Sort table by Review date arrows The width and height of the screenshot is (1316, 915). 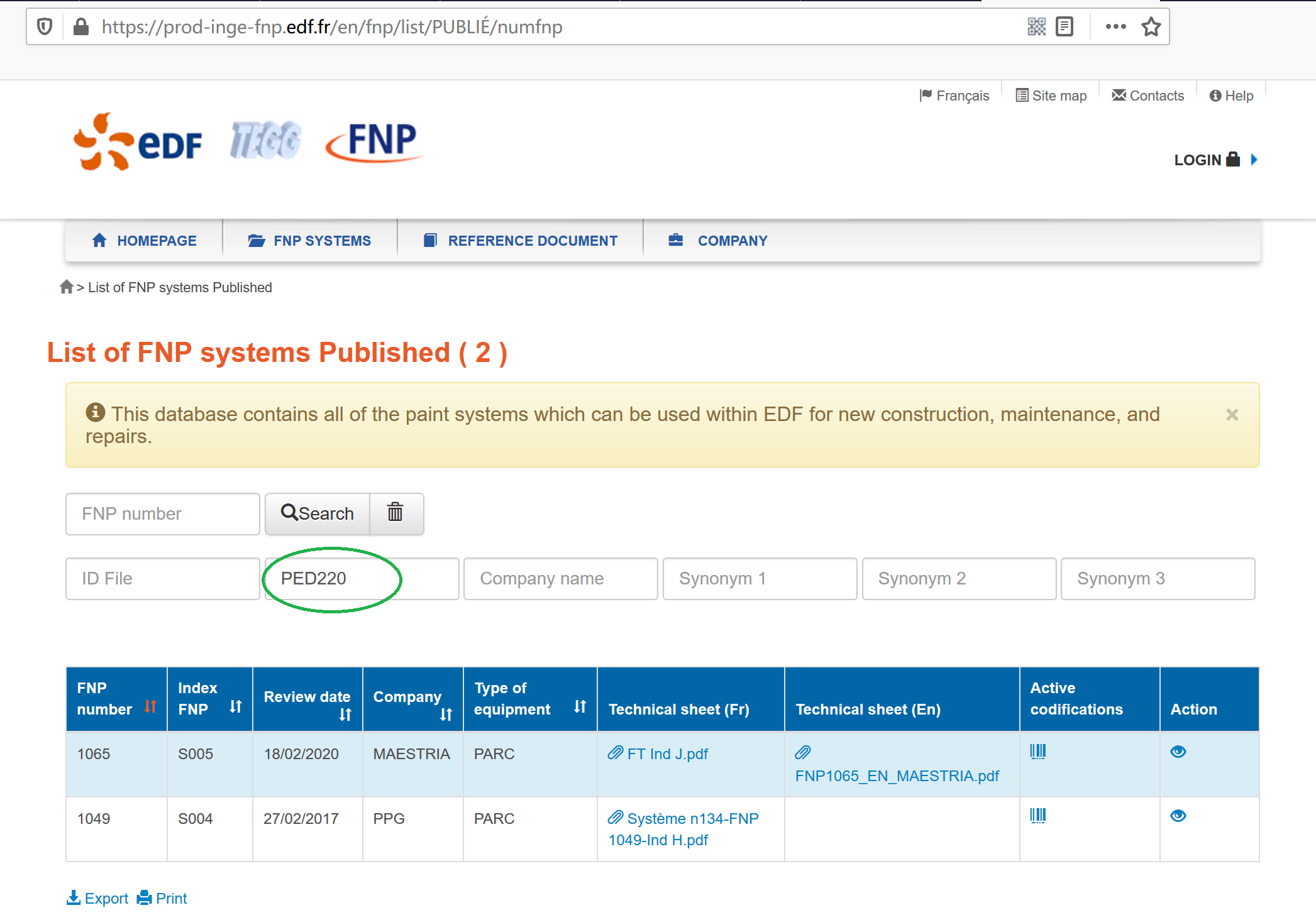(x=345, y=715)
